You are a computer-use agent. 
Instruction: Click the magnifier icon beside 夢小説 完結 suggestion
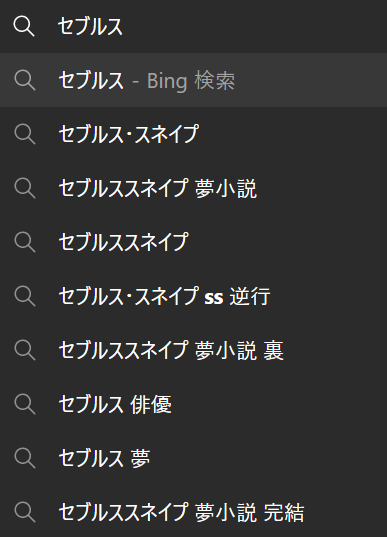[x=25, y=512]
